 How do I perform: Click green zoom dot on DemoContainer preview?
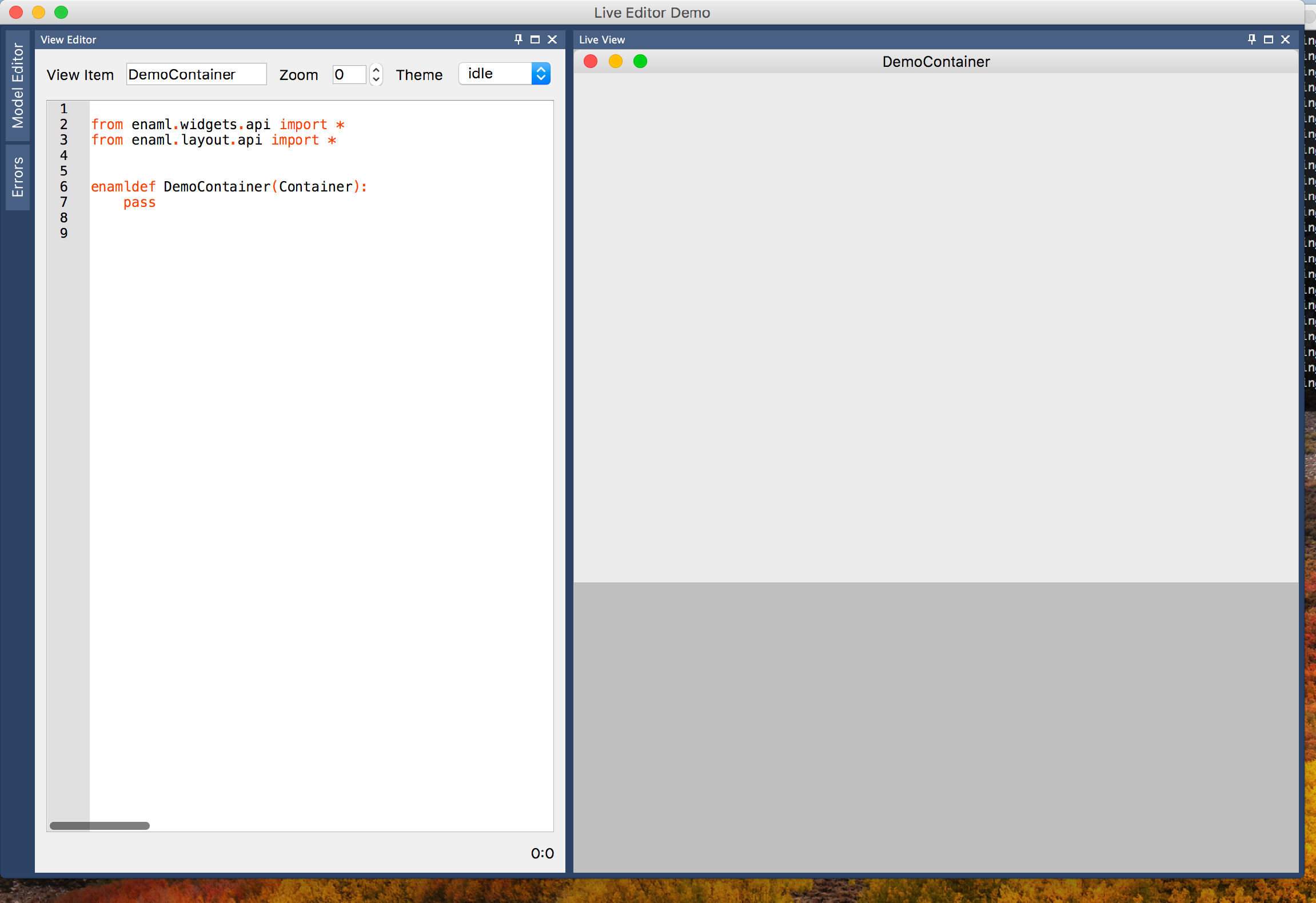[640, 62]
